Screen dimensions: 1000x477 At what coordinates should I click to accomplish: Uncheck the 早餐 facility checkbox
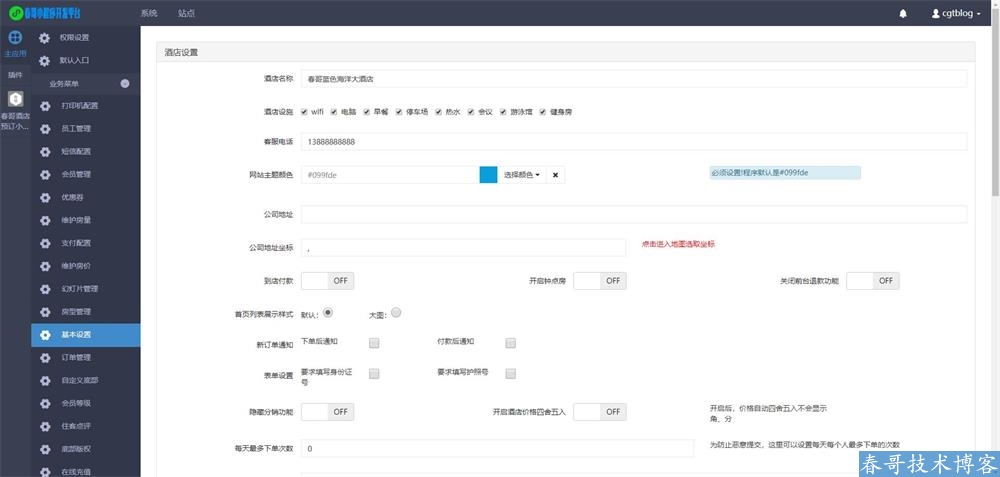pos(367,112)
